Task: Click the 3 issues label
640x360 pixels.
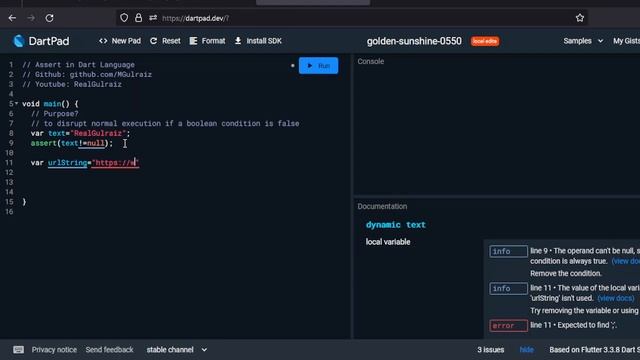Action: (x=491, y=350)
